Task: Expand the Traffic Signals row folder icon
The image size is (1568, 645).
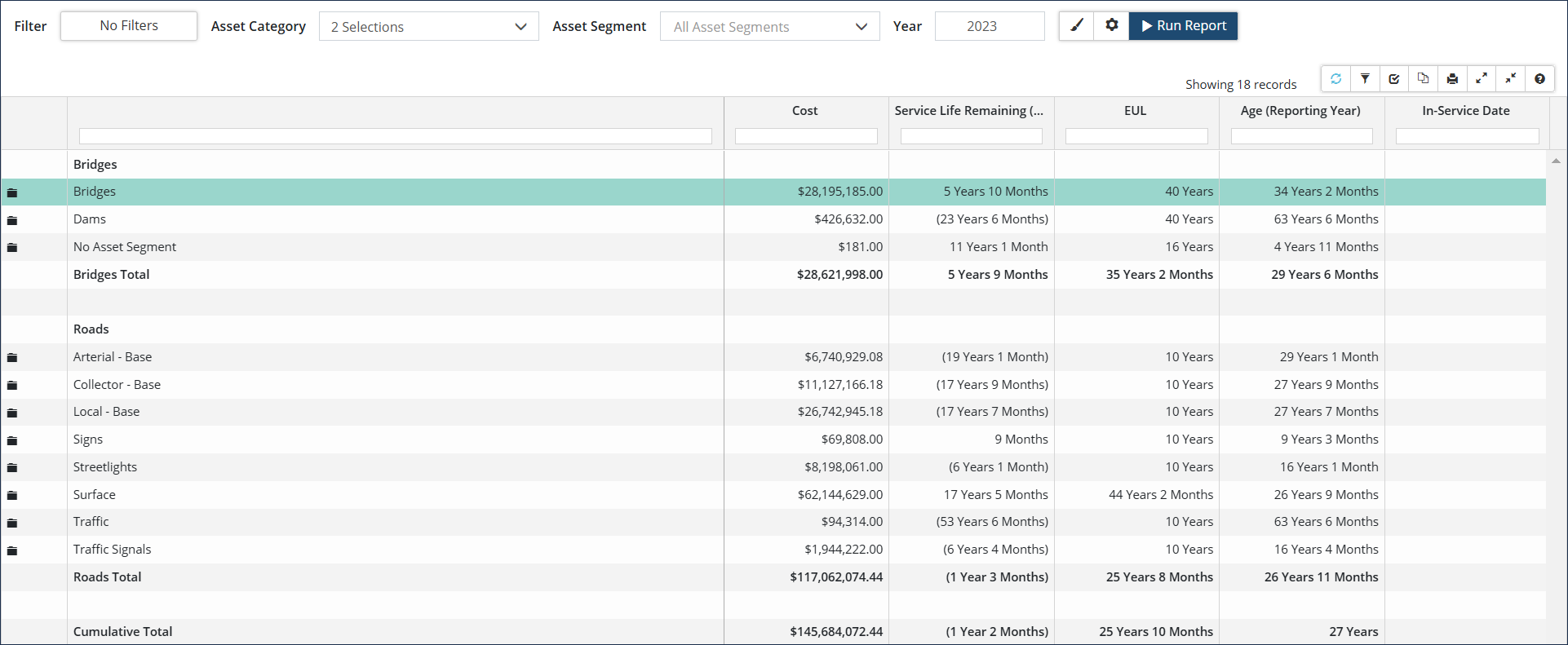Action: 12,550
